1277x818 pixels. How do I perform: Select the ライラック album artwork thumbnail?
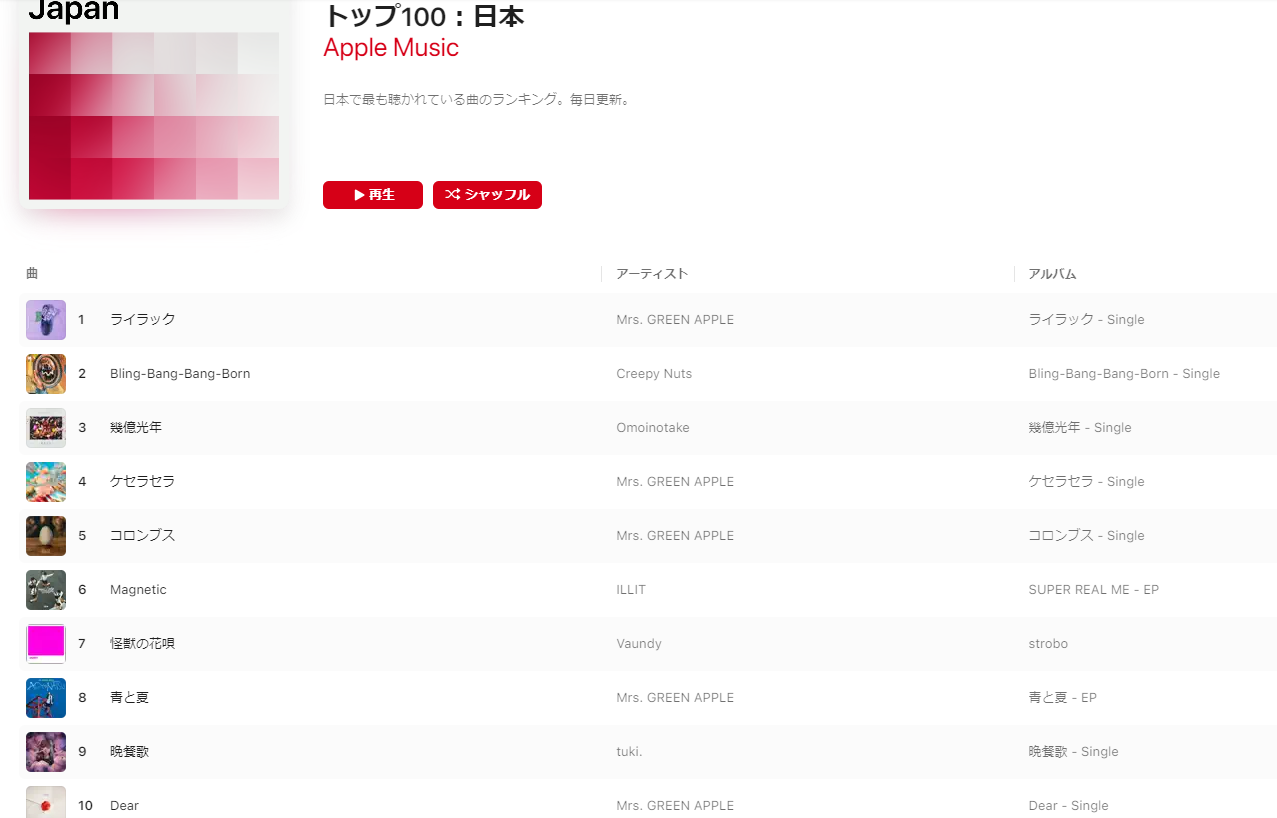point(46,320)
